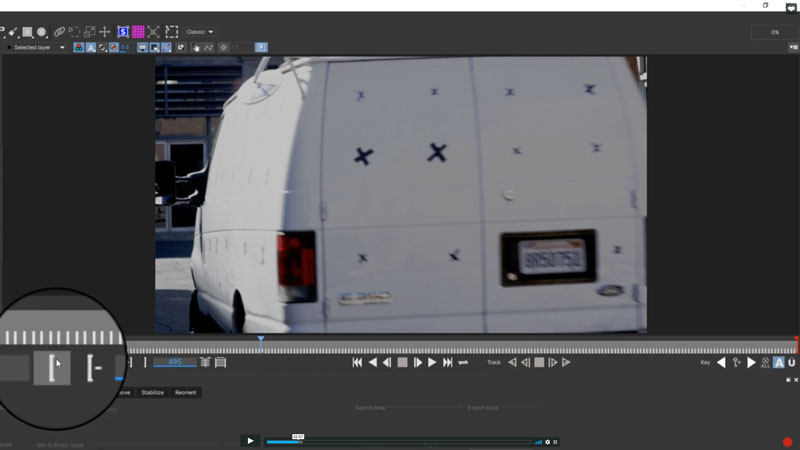Click the zoom timeline to in/out icon
The image size is (800, 450).
tap(206, 362)
